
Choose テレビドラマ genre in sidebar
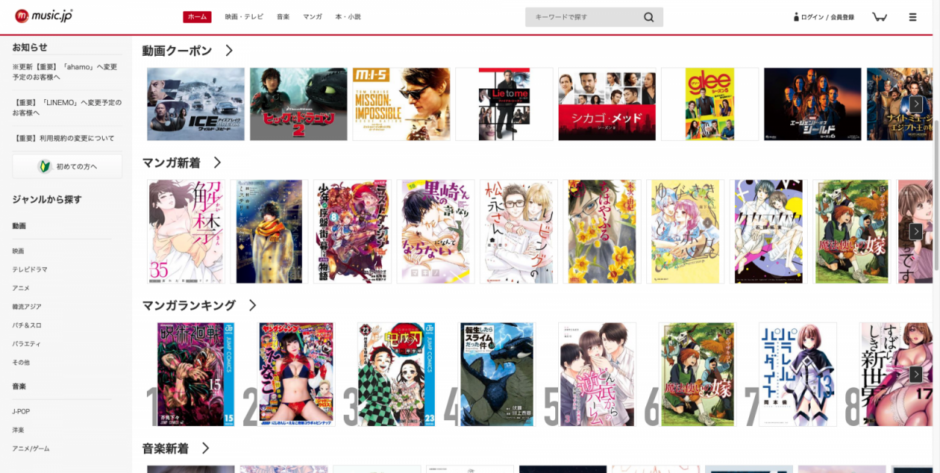pyautogui.click(x=30, y=269)
